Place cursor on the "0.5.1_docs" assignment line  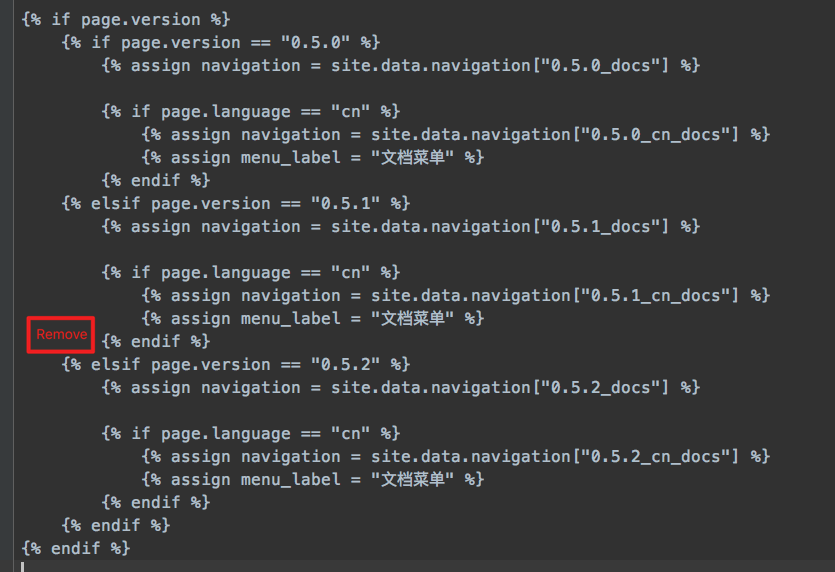coord(400,227)
